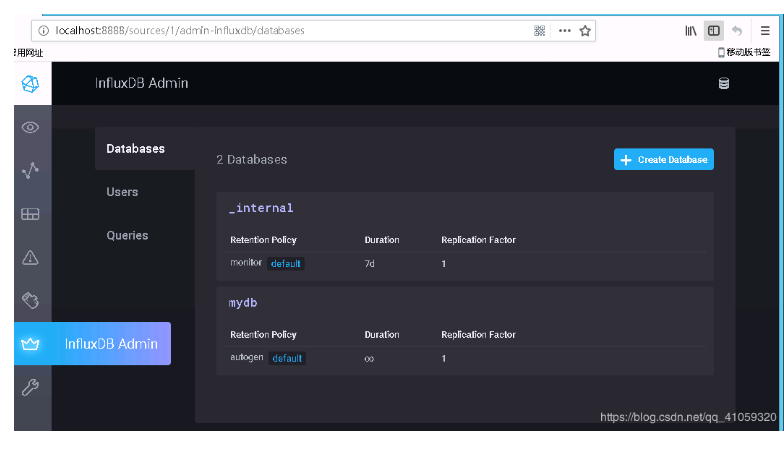Click replication factor 1 in monitor row
The height and width of the screenshot is (451, 784).
pos(444,264)
